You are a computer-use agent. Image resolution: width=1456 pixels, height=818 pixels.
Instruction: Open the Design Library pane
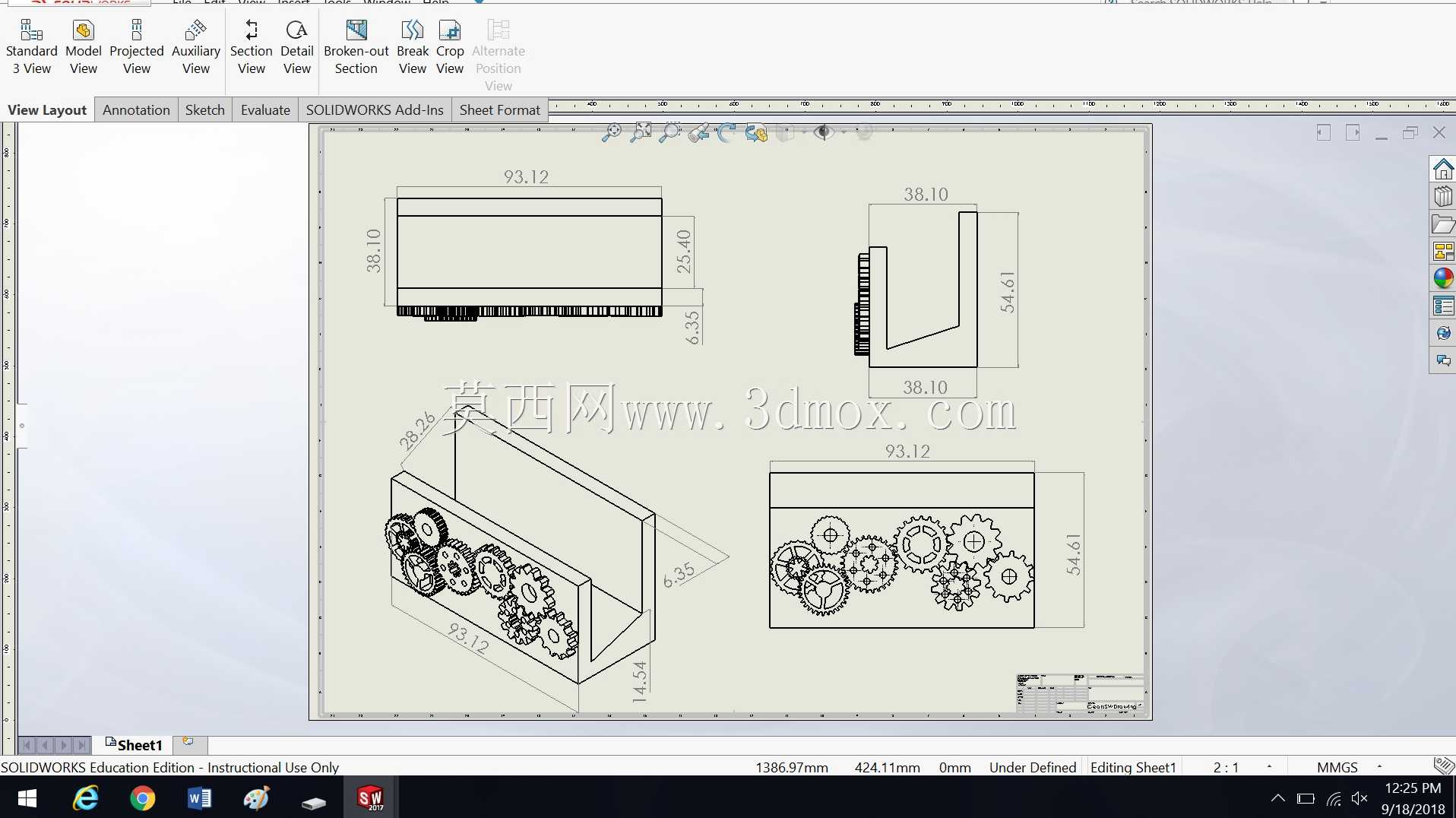coord(1443,196)
